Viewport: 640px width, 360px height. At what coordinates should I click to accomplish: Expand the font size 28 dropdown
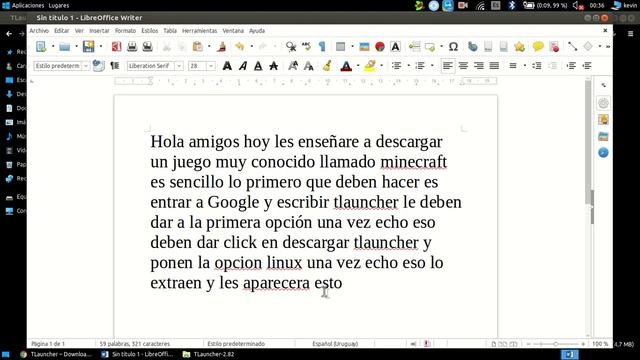(x=211, y=66)
